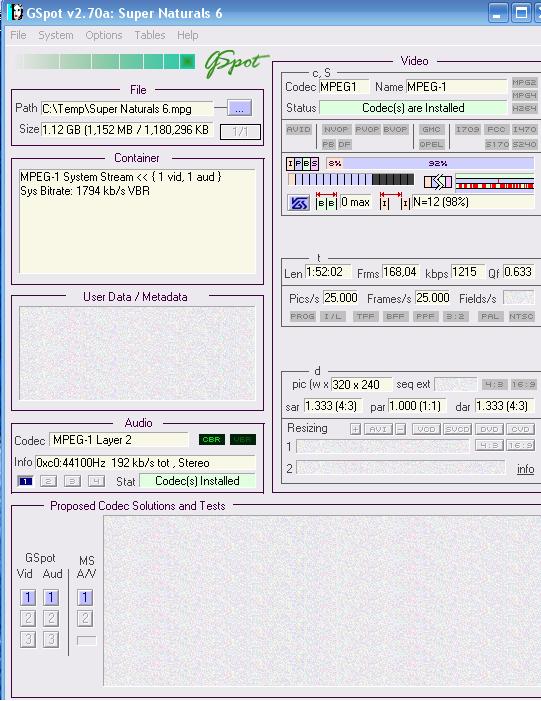Open the Options menu

(104, 35)
